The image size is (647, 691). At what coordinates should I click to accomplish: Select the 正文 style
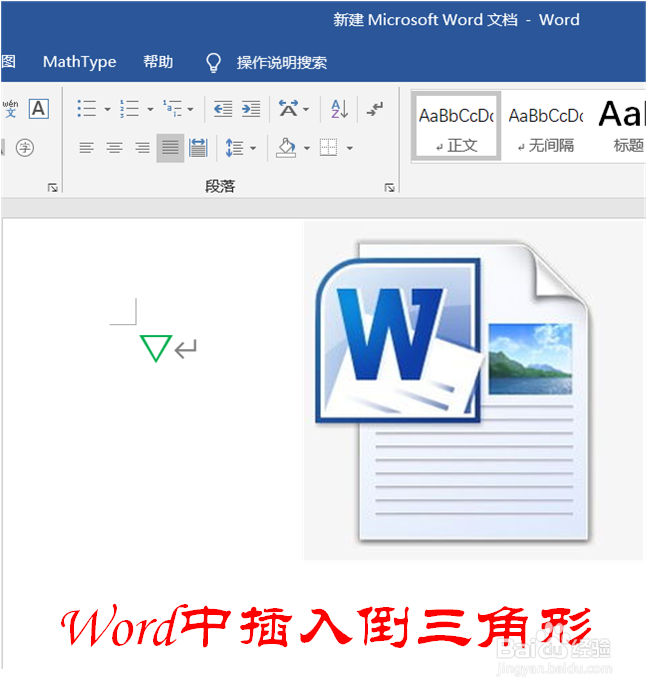pos(456,126)
